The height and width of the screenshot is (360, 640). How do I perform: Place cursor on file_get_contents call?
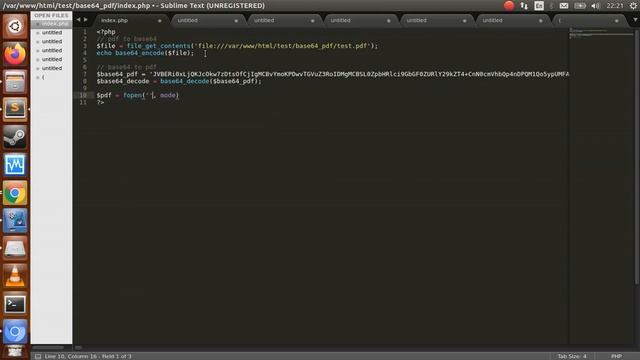pyautogui.click(x=158, y=46)
